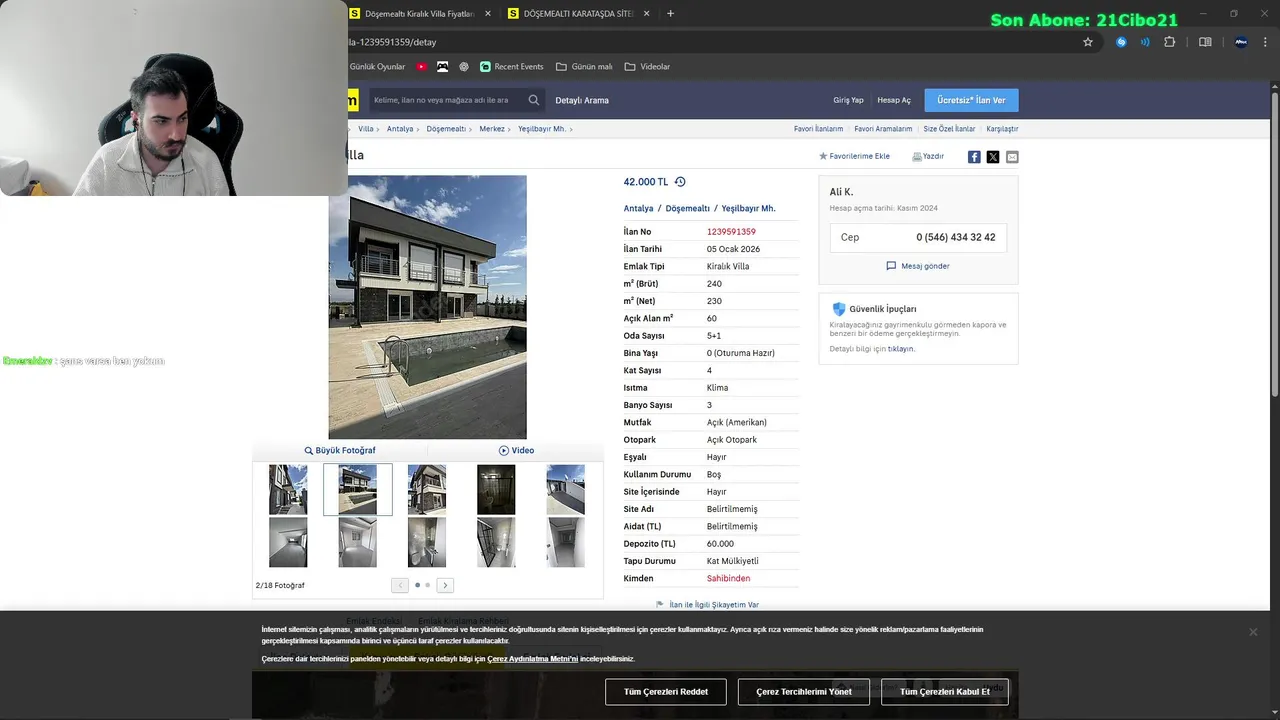
Task: Select first thumbnail of villa exterior
Action: pos(288,490)
